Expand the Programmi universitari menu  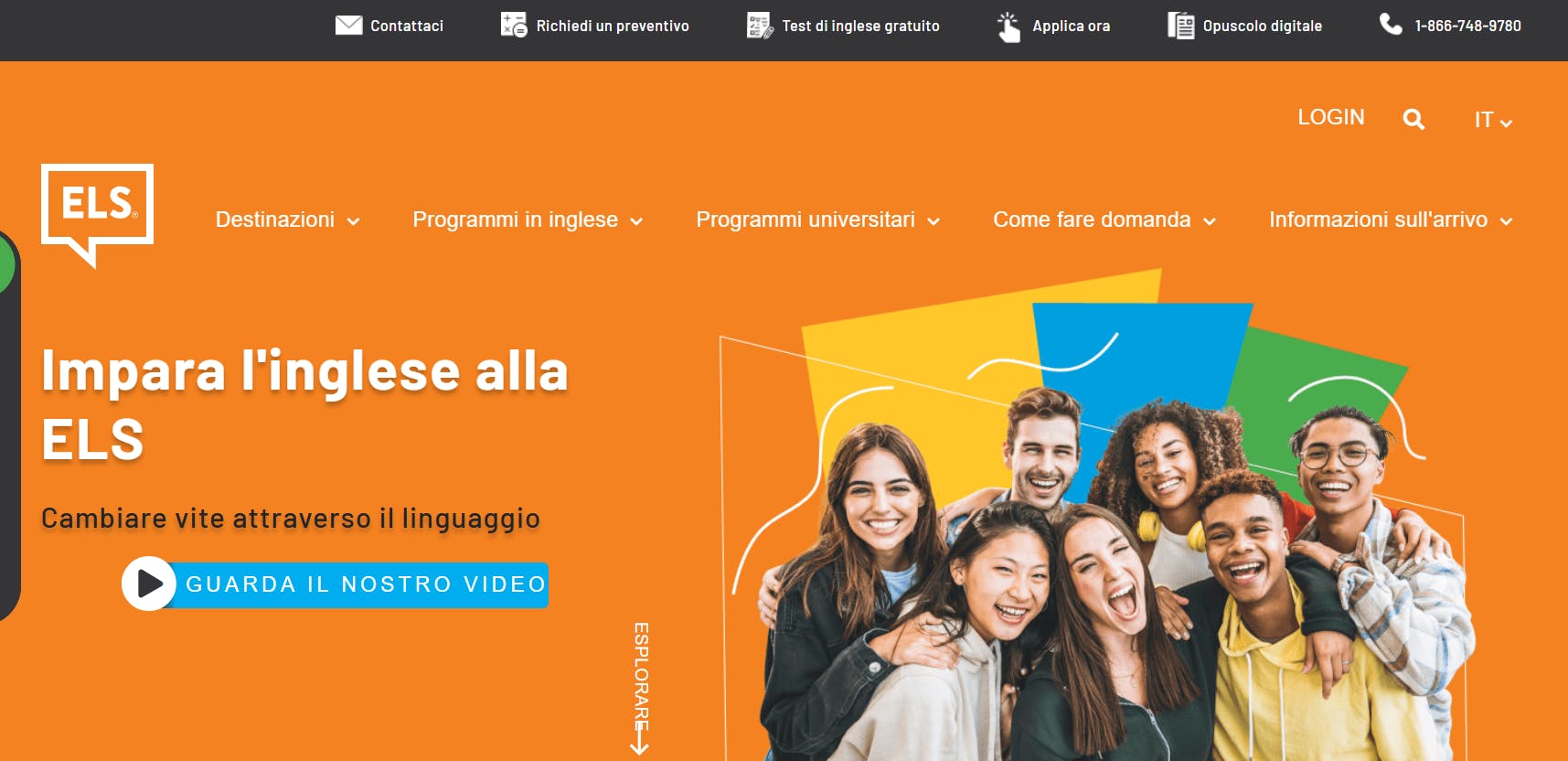point(818,220)
